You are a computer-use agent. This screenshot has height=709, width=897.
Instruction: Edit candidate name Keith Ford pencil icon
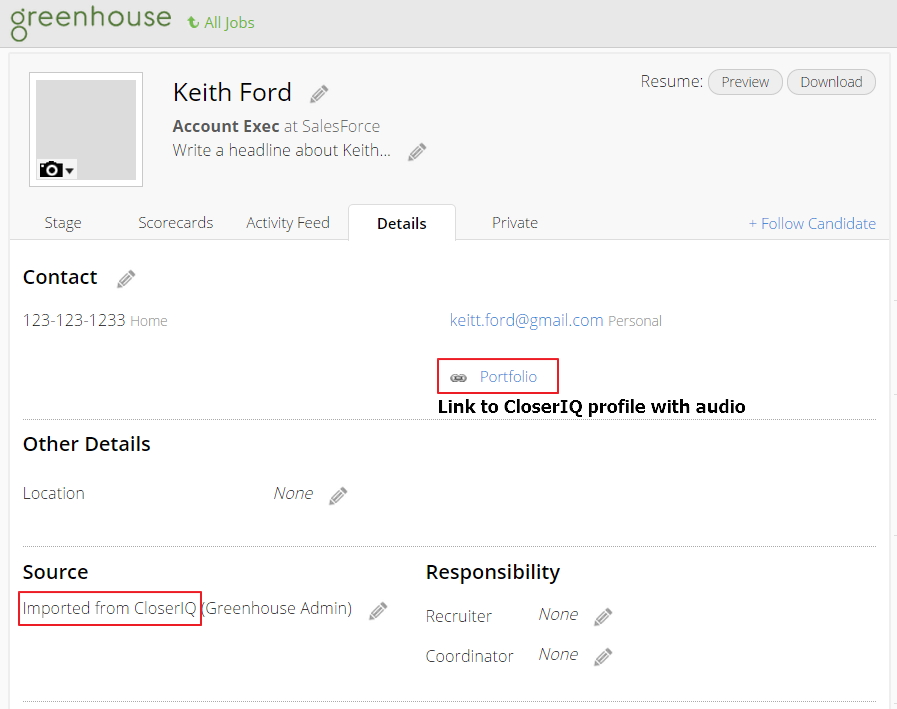[x=319, y=94]
